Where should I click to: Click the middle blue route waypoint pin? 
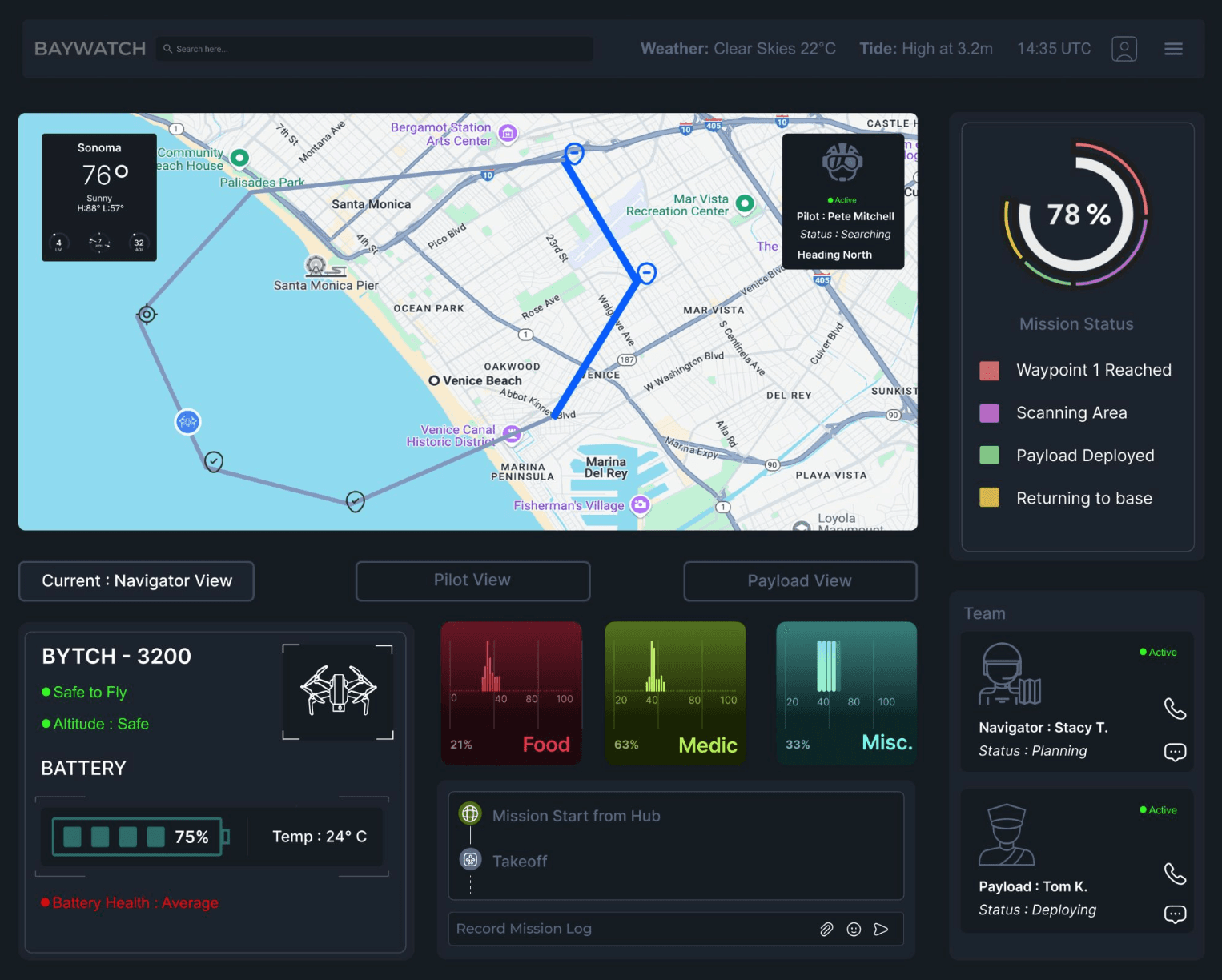click(646, 273)
